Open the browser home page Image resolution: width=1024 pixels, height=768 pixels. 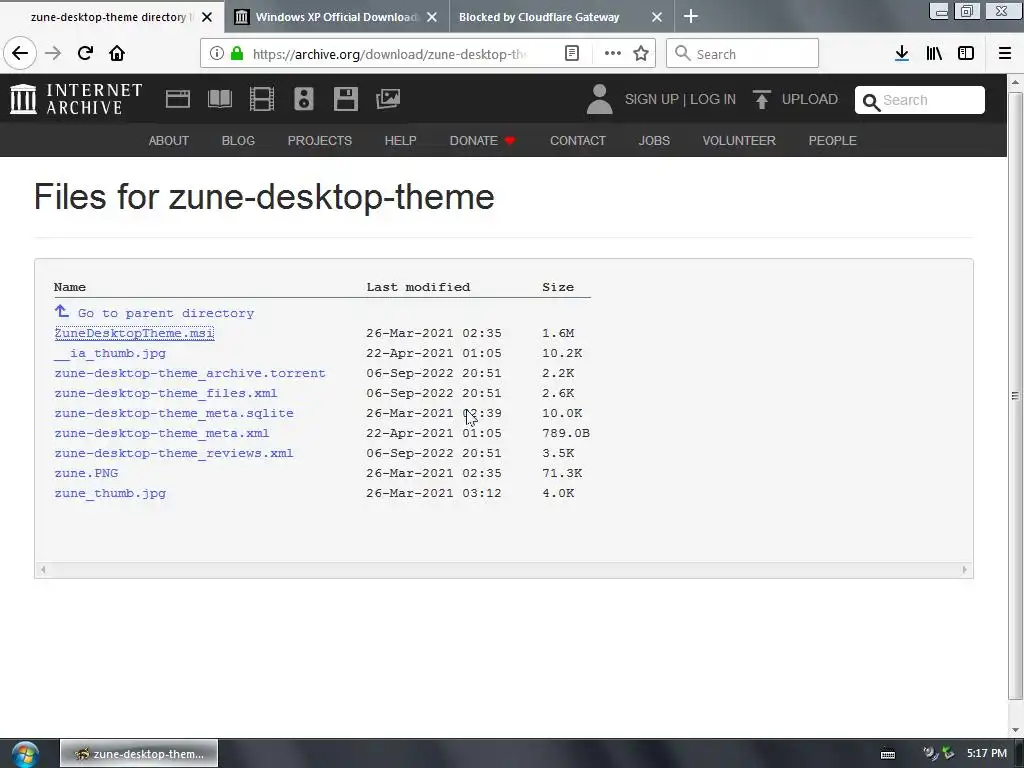[117, 53]
